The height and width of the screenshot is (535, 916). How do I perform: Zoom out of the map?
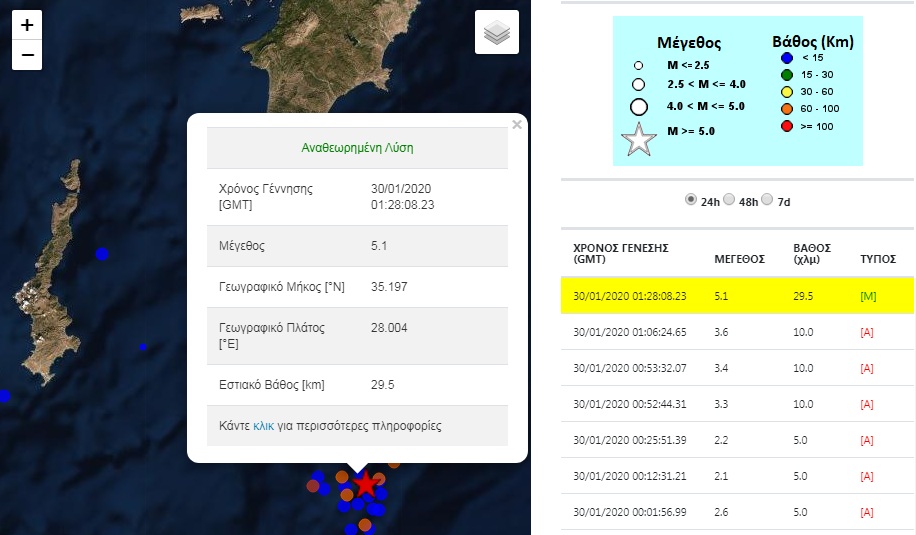coord(27,55)
